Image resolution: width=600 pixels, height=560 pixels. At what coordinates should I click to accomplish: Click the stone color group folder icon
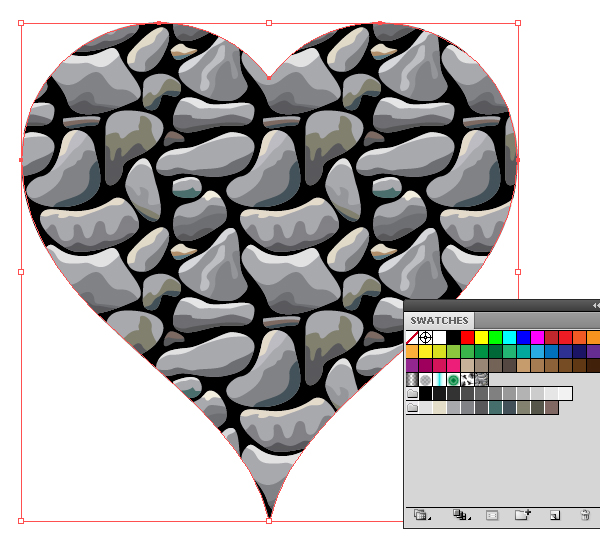(412, 407)
